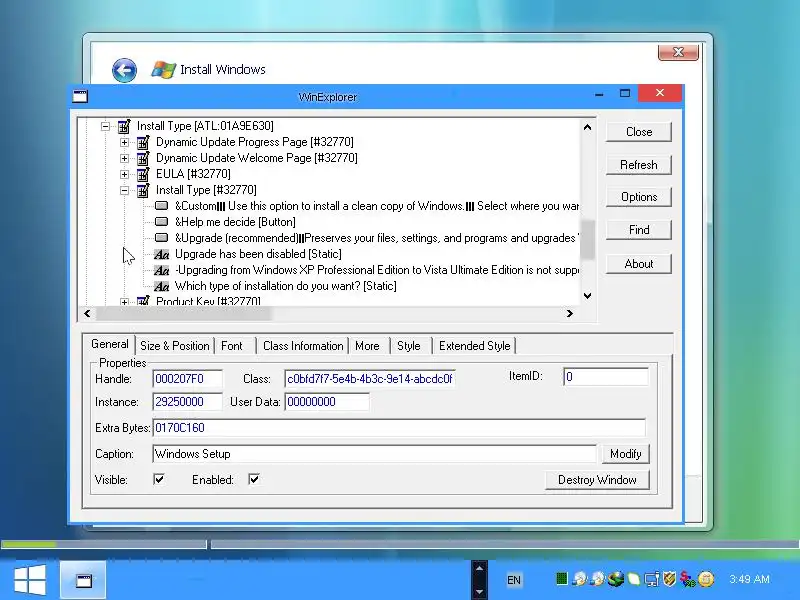Click the Options button
The width and height of the screenshot is (800, 600).
point(639,197)
